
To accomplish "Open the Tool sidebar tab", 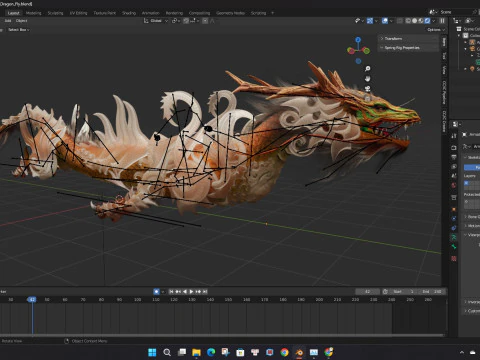I will [x=444, y=56].
